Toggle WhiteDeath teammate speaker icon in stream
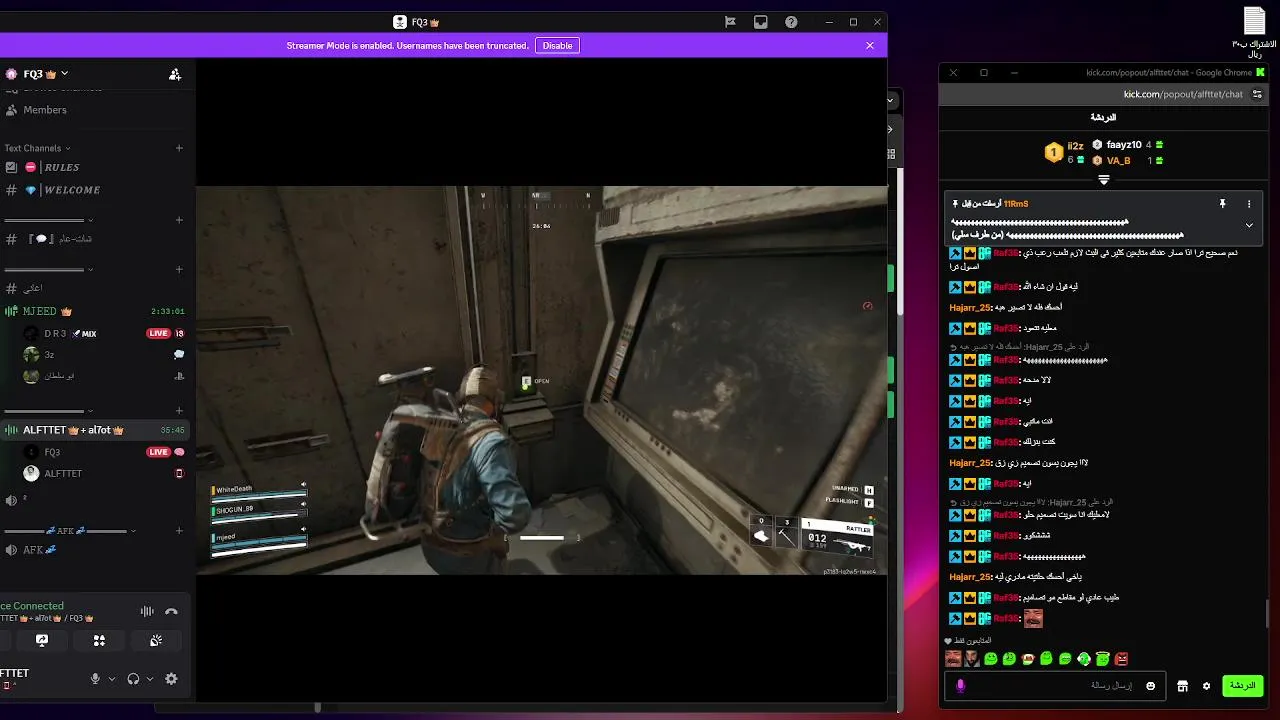Image resolution: width=1280 pixels, height=720 pixels. coord(303,485)
